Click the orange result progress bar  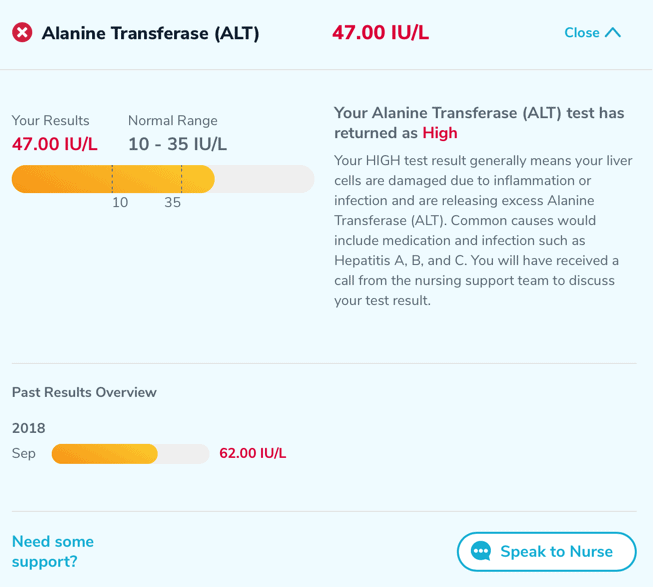tap(113, 179)
